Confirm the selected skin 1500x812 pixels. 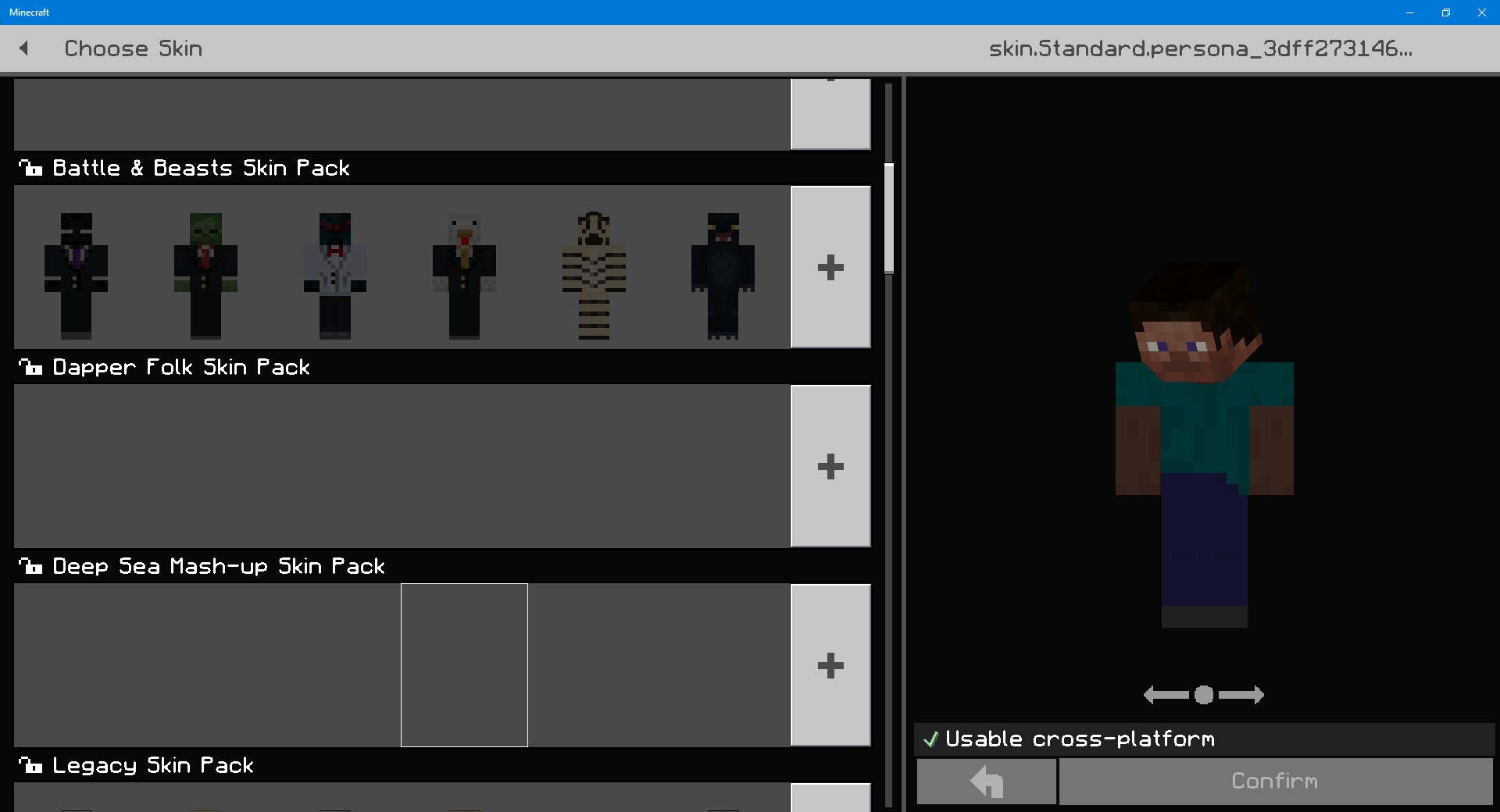click(x=1275, y=781)
